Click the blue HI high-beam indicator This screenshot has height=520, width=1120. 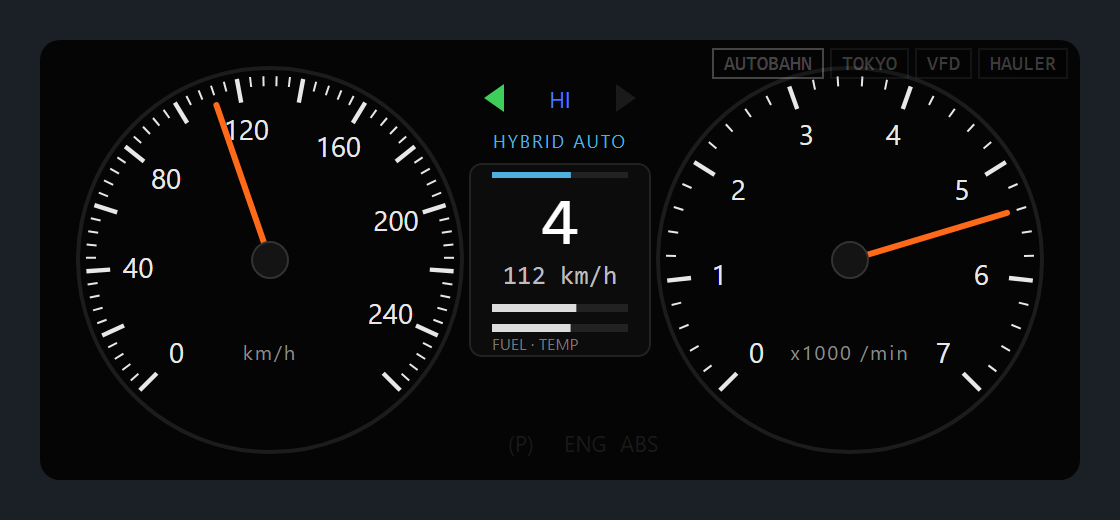point(560,101)
